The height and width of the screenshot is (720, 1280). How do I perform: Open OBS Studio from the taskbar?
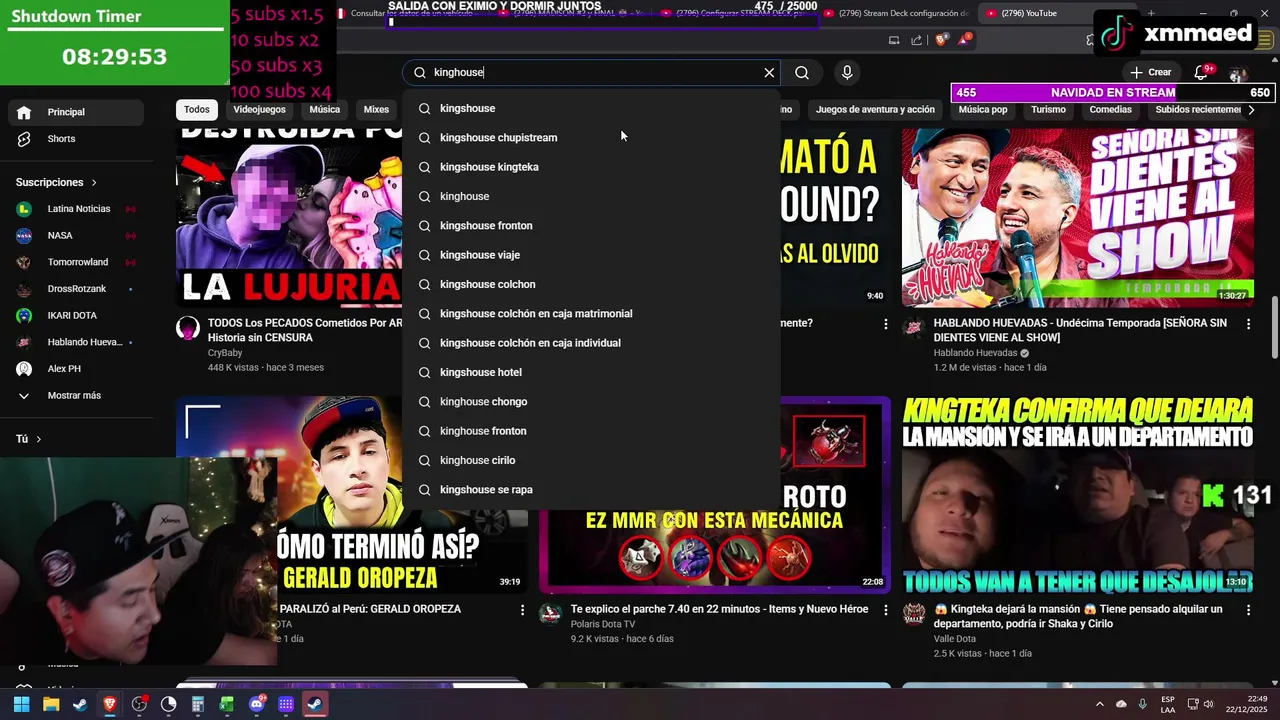click(x=139, y=704)
